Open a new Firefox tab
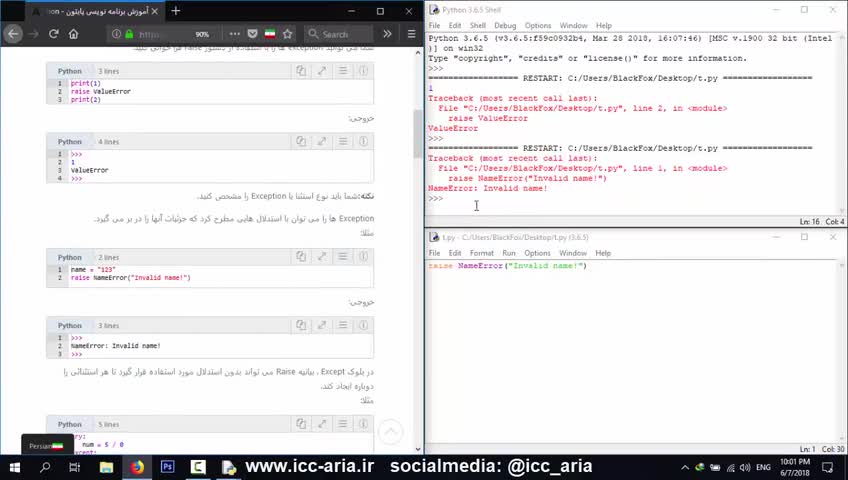Image resolution: width=848 pixels, height=480 pixels. pos(175,11)
